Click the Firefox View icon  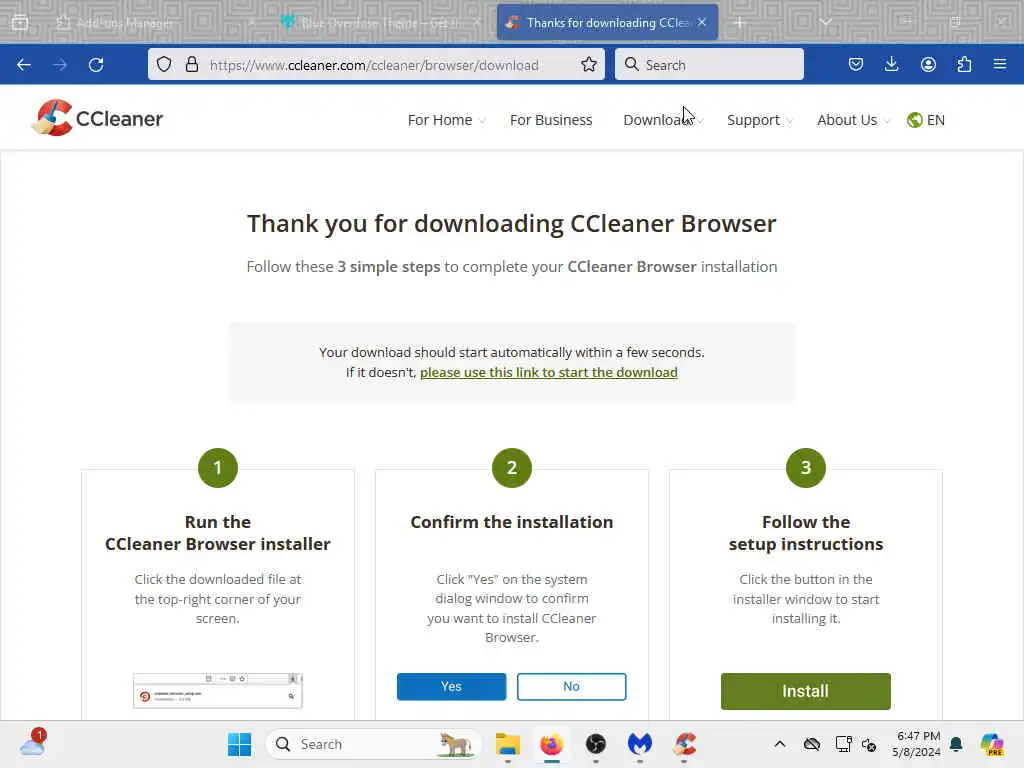[20, 22]
